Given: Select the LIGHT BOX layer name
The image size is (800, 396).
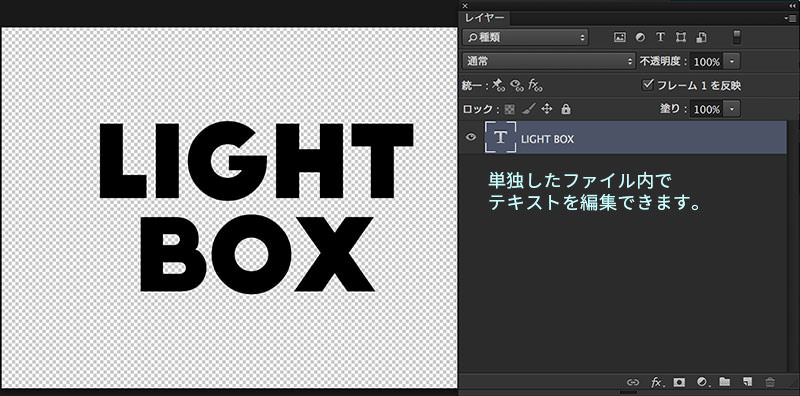Looking at the screenshot, I should click(x=547, y=139).
